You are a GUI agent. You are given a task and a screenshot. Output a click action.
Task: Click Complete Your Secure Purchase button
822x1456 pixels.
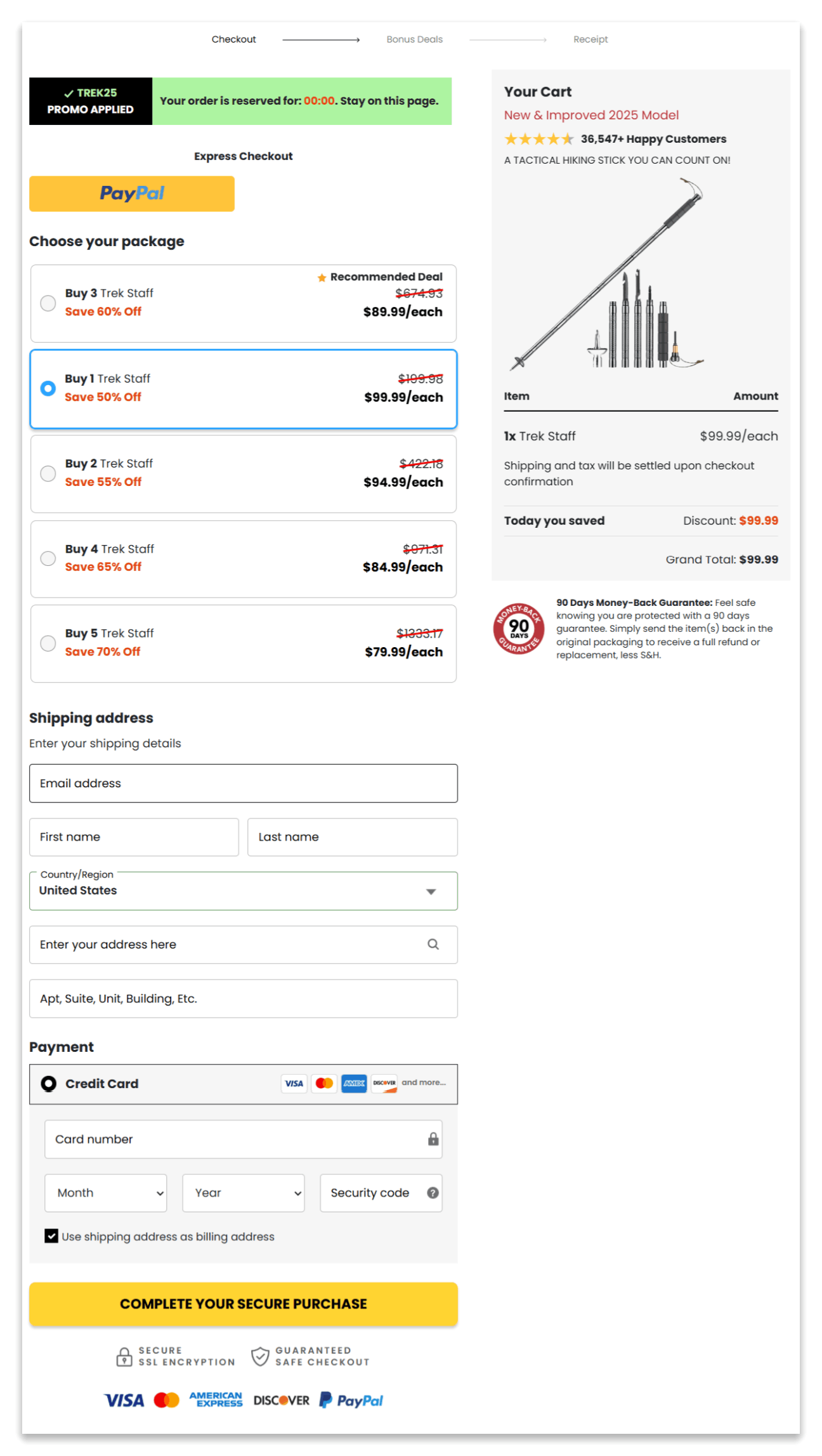click(244, 1304)
